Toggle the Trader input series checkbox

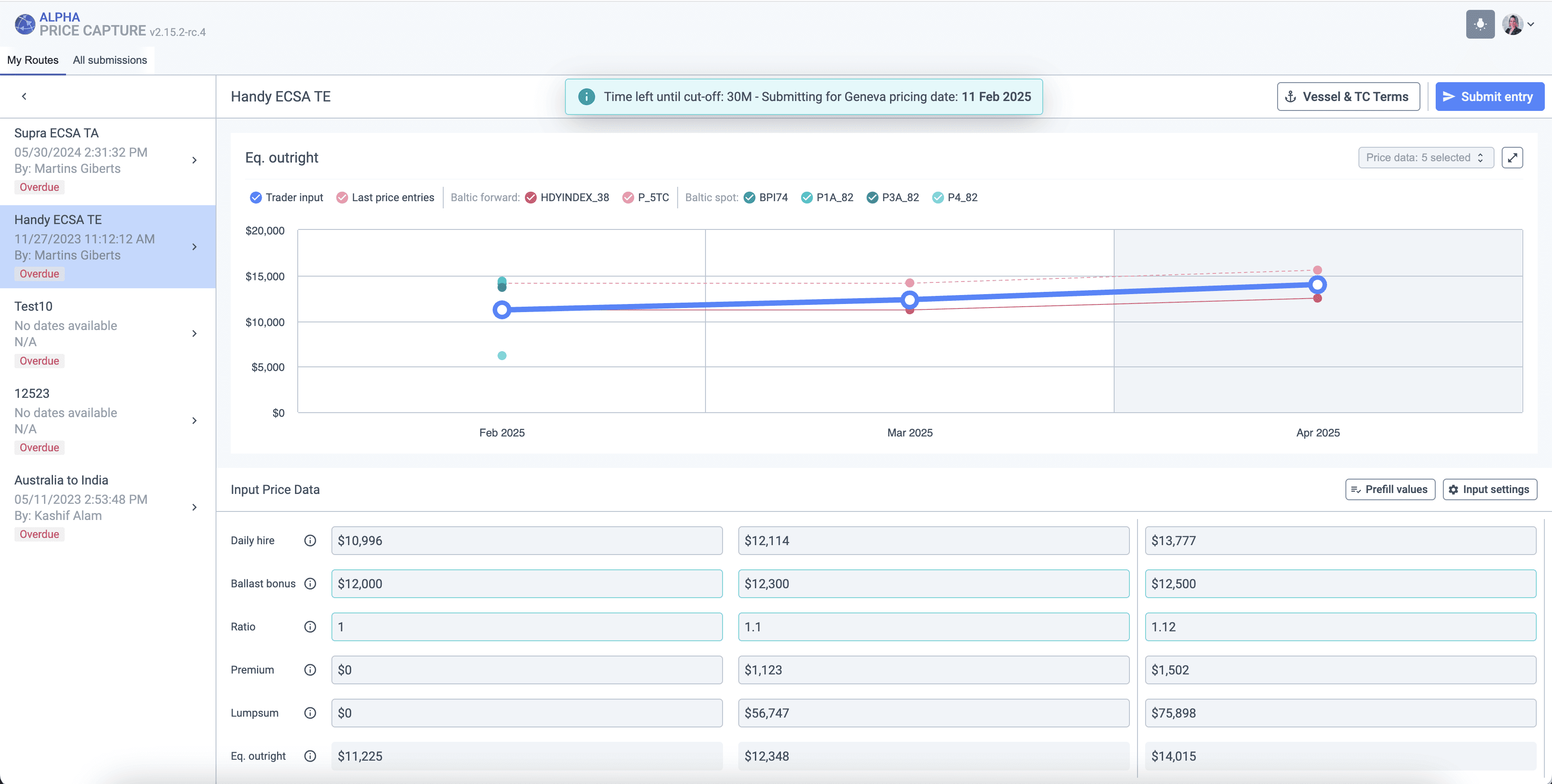tap(256, 198)
